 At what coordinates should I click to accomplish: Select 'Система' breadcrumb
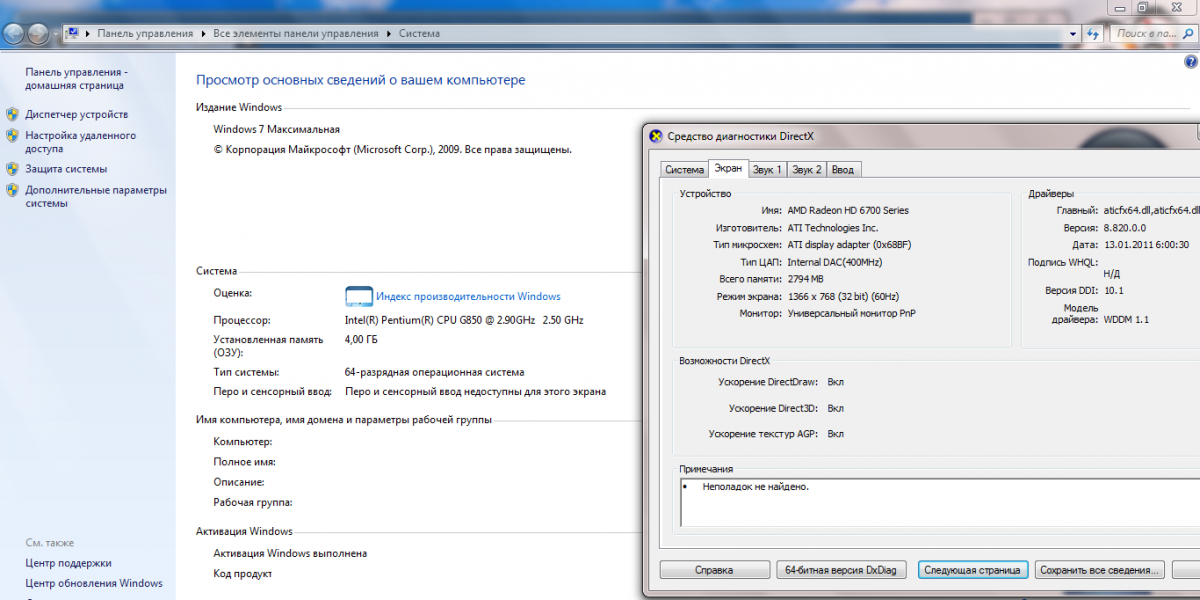419,34
